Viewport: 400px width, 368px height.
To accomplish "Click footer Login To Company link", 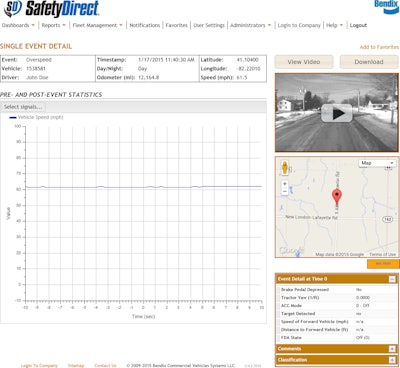I will [x=39, y=366].
